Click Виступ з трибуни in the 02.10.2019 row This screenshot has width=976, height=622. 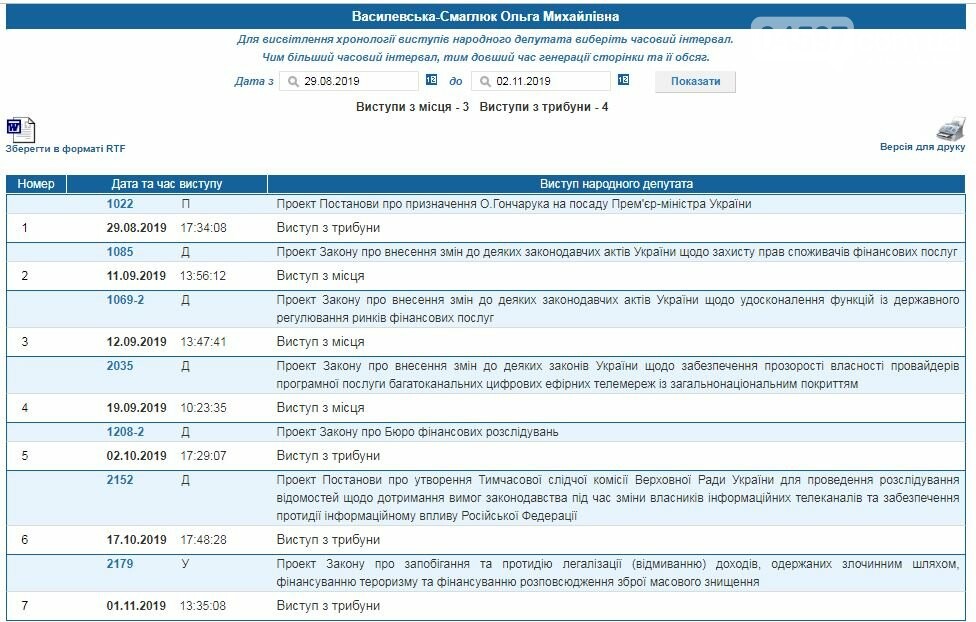click(328, 456)
